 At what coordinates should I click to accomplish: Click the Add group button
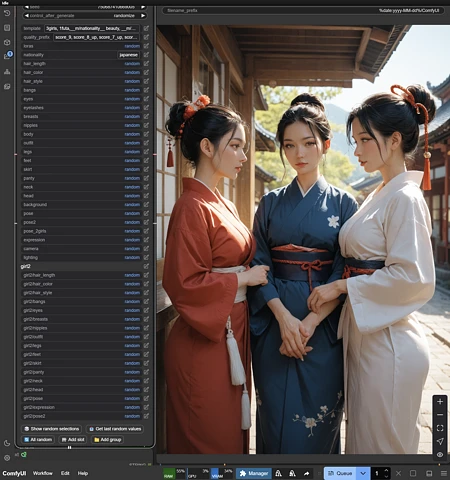[107, 440]
